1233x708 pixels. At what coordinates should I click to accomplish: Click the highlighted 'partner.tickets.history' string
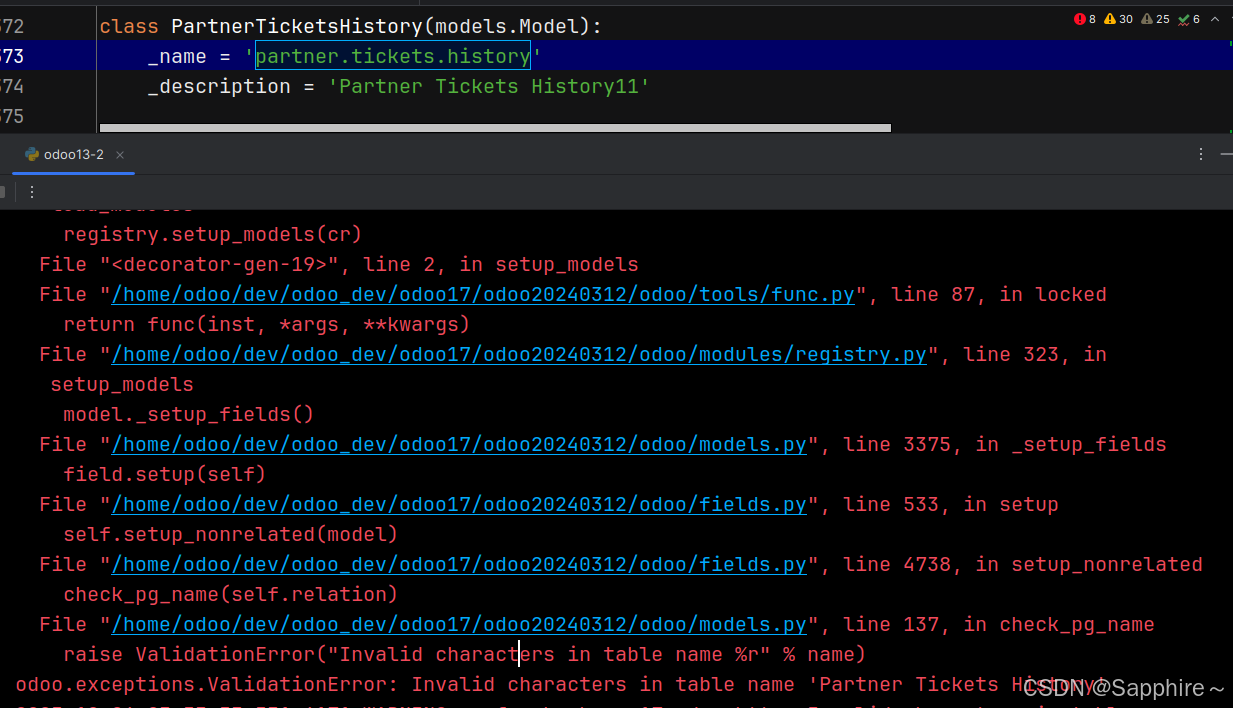point(393,57)
